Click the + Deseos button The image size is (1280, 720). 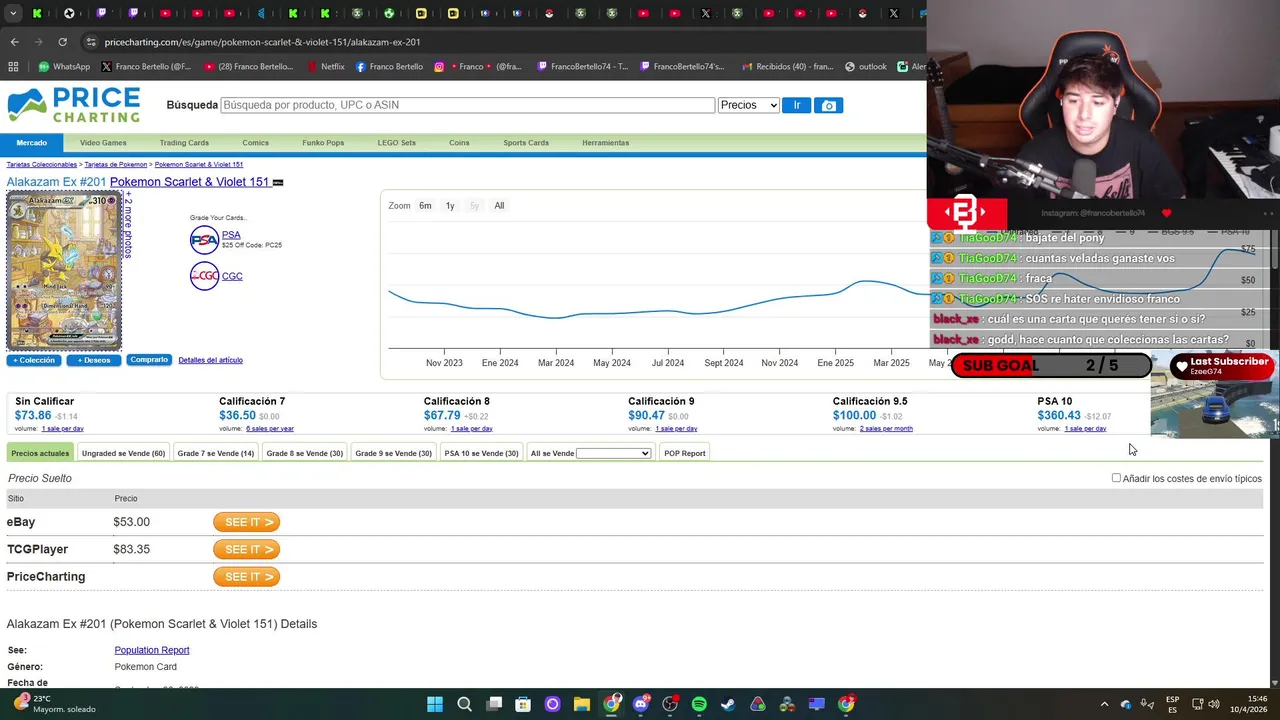click(94, 360)
